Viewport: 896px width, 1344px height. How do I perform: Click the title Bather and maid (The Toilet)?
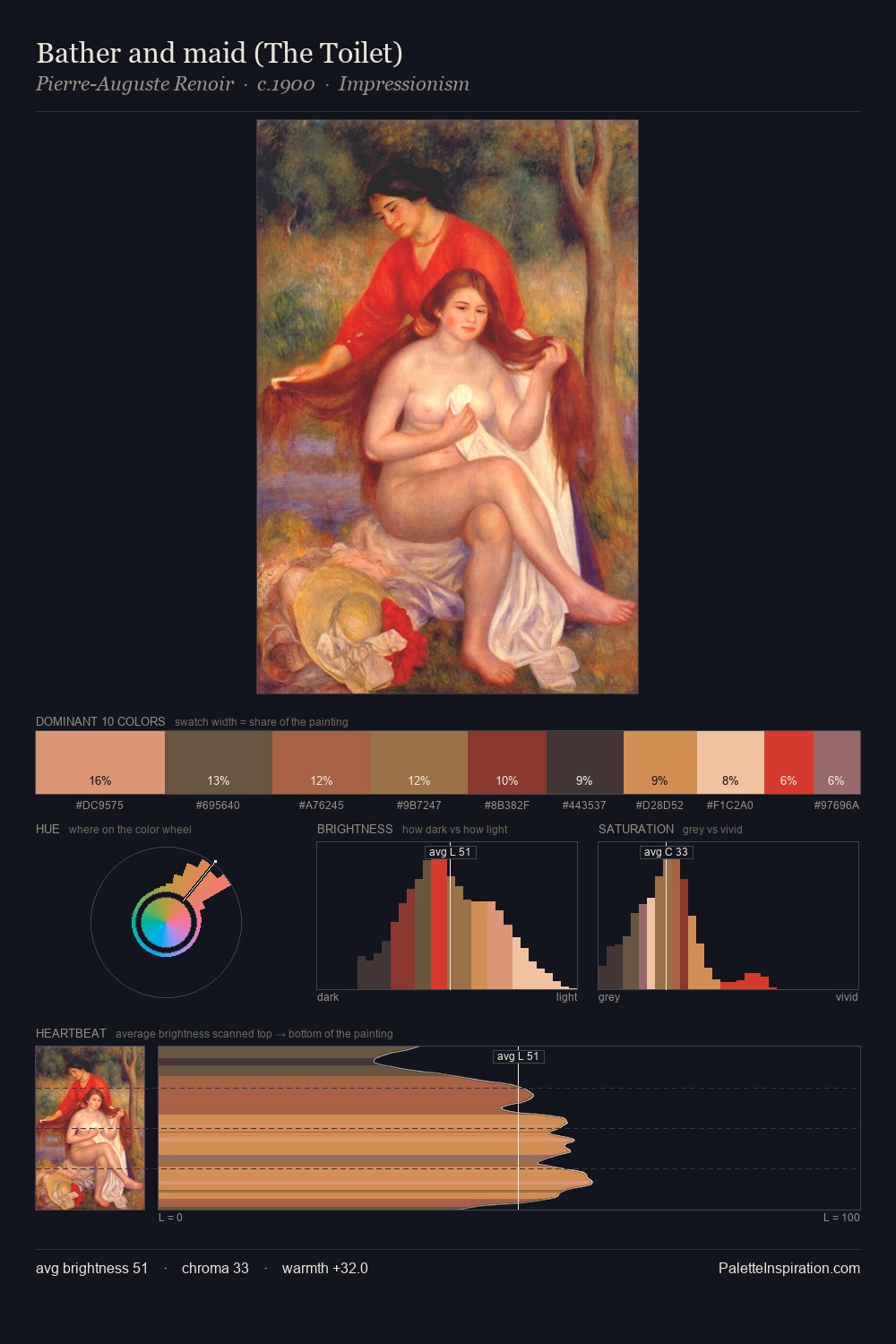(220, 53)
